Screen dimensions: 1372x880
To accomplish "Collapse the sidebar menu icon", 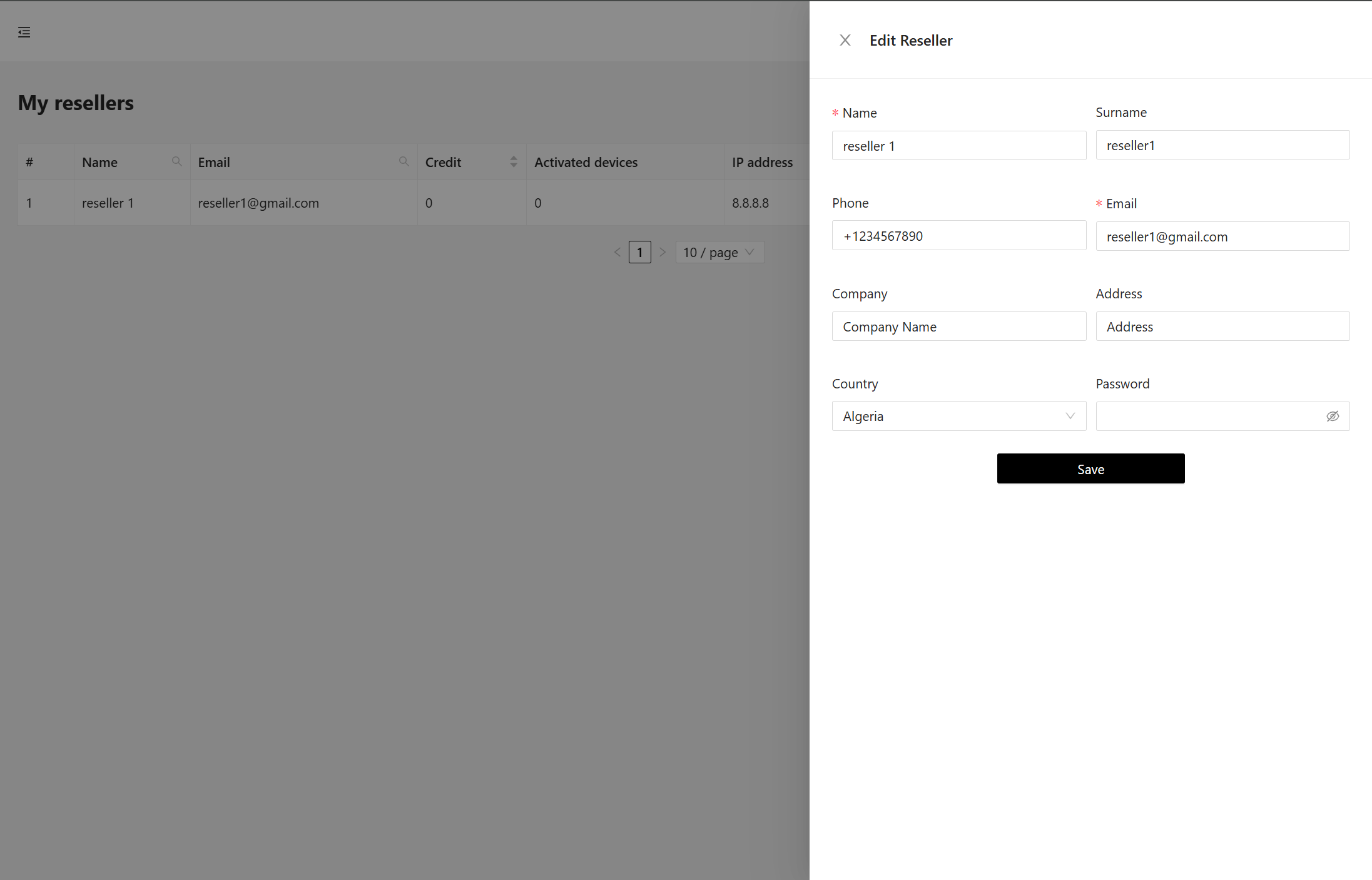I will point(24,32).
